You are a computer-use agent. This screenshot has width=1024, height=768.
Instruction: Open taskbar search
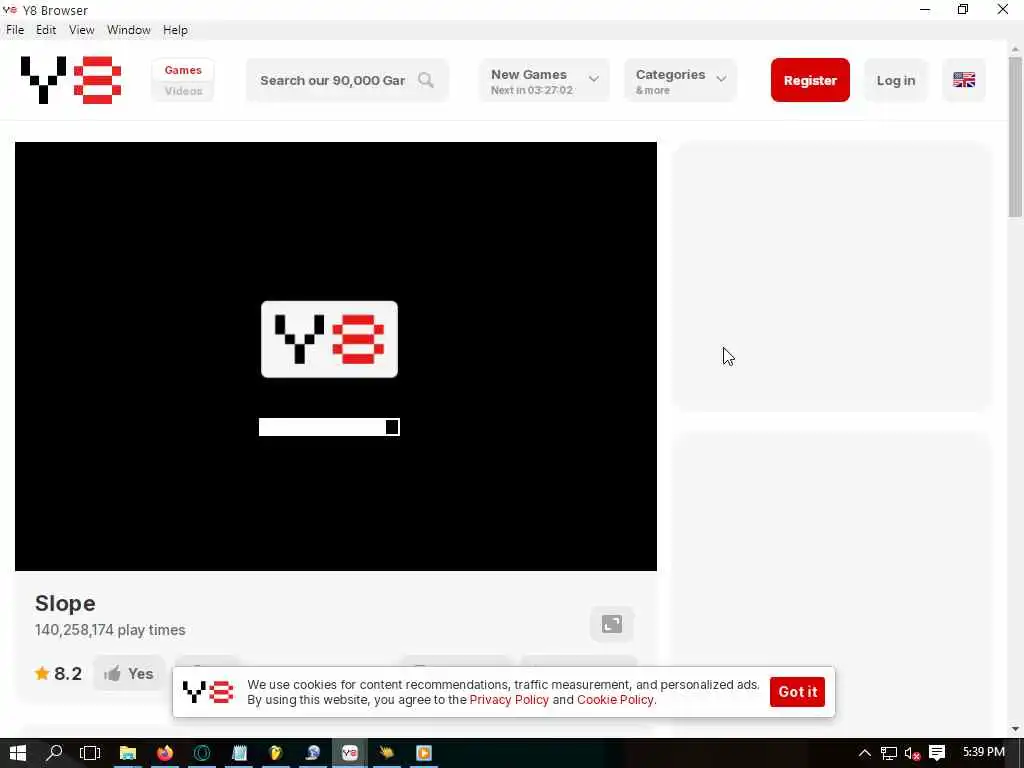tap(54, 753)
